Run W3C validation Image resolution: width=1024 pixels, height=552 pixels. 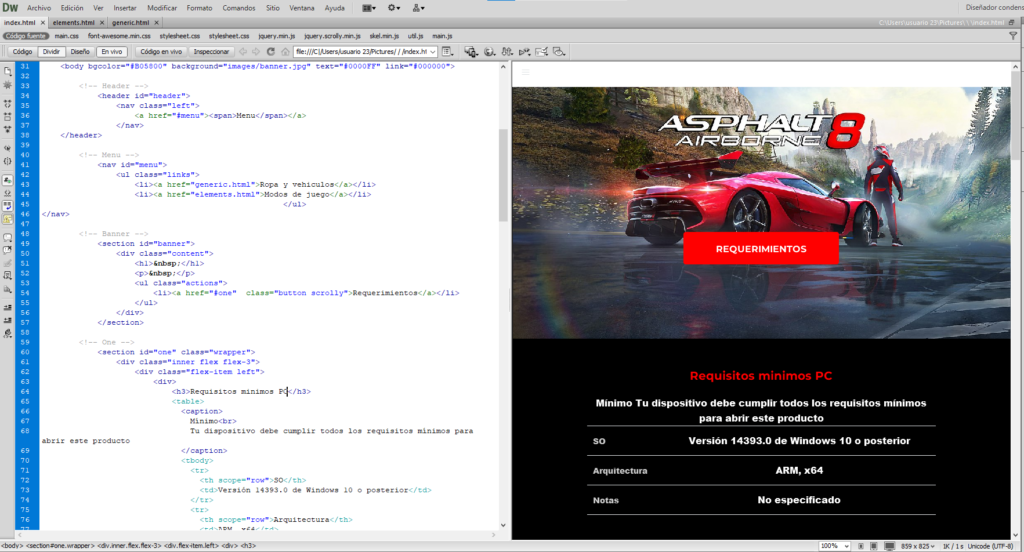point(524,52)
